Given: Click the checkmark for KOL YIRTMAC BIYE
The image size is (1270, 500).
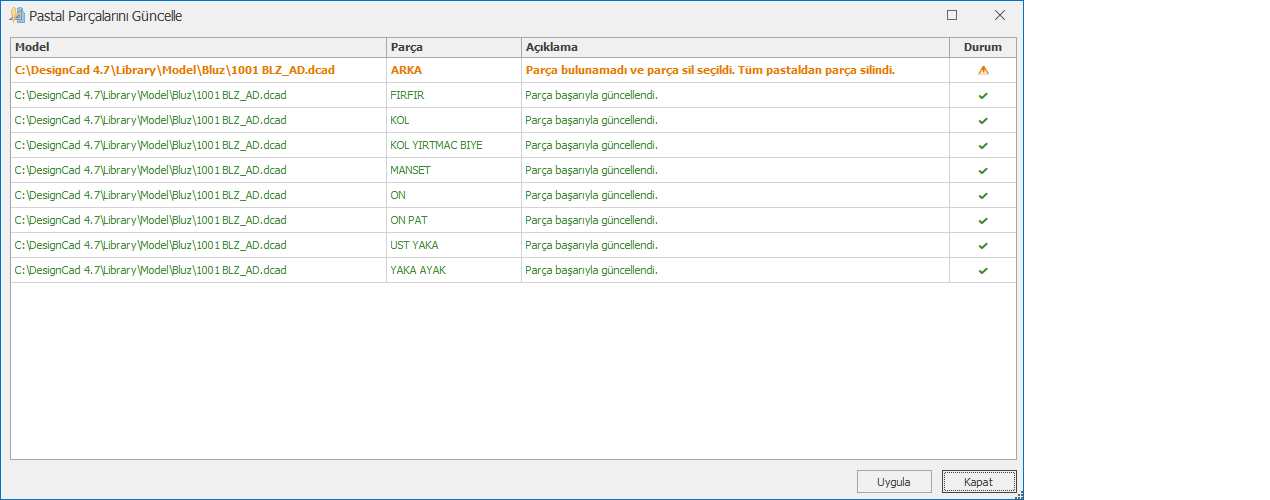Looking at the screenshot, I should (983, 146).
